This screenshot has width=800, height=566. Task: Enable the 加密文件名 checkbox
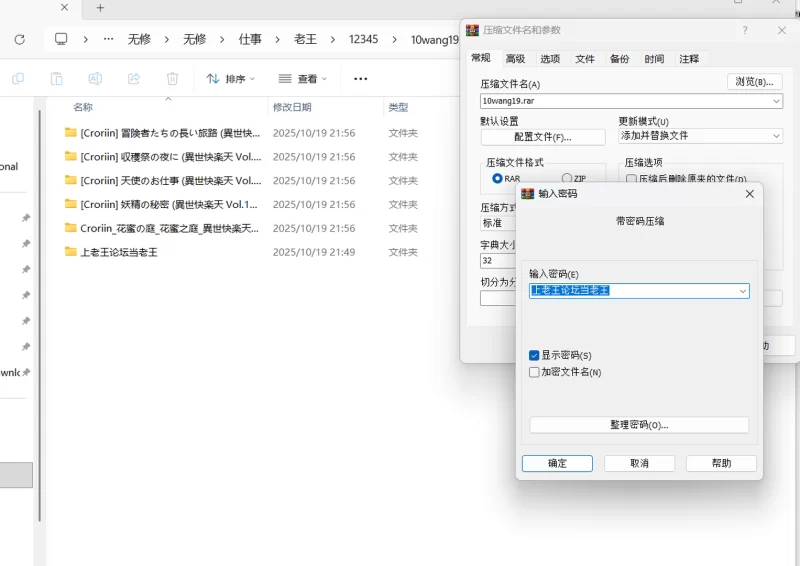tap(534, 372)
